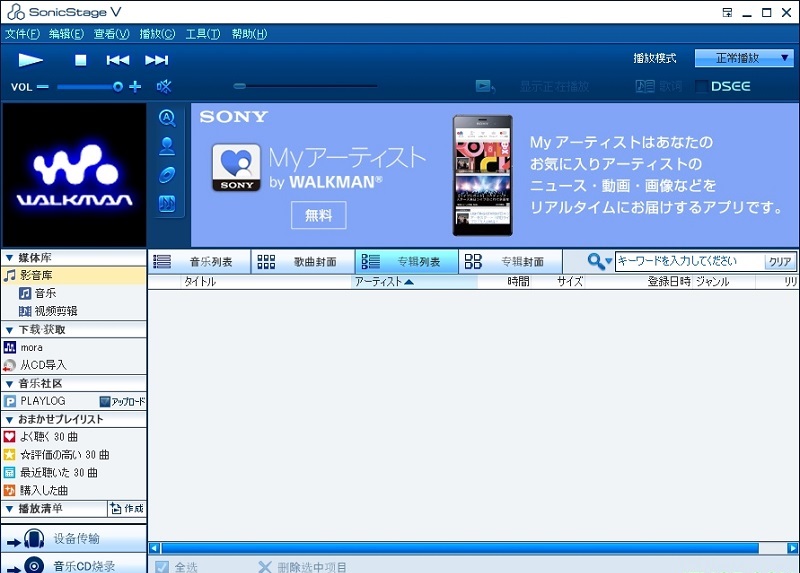Open the 帮助(H) menu
Image resolution: width=800 pixels, height=573 pixels.
tap(249, 34)
